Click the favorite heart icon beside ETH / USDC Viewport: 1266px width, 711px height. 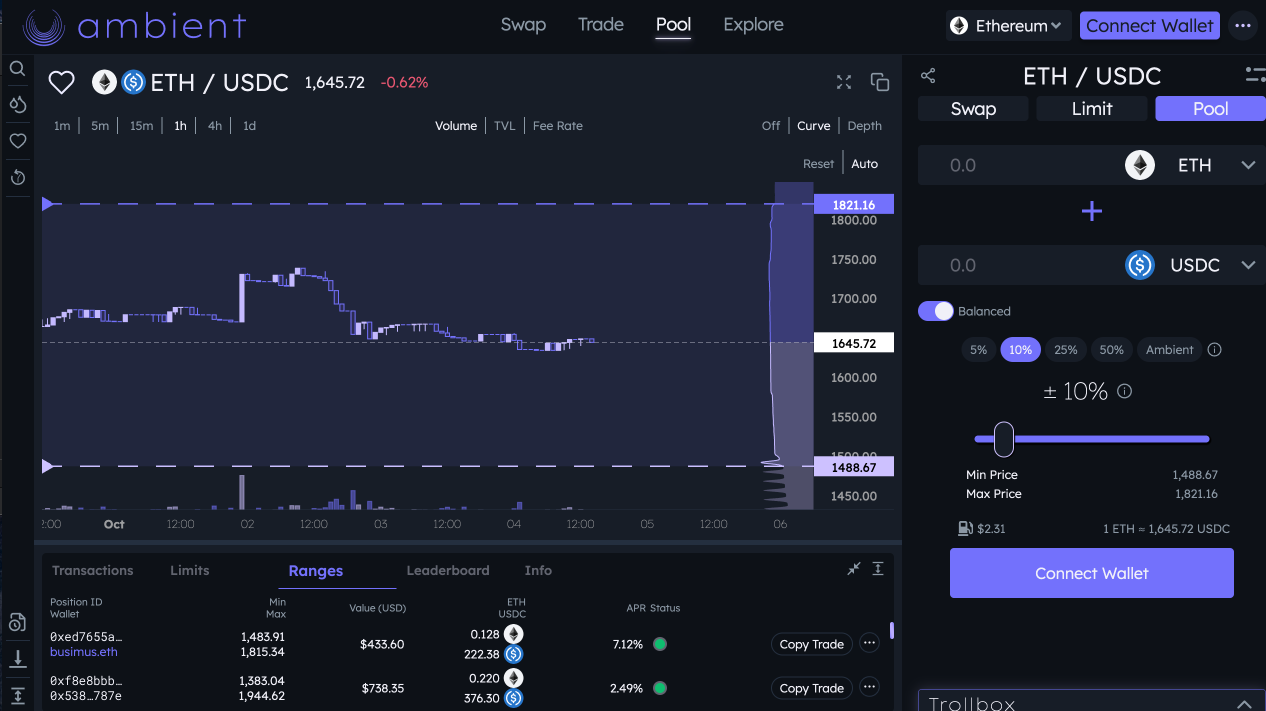61,82
